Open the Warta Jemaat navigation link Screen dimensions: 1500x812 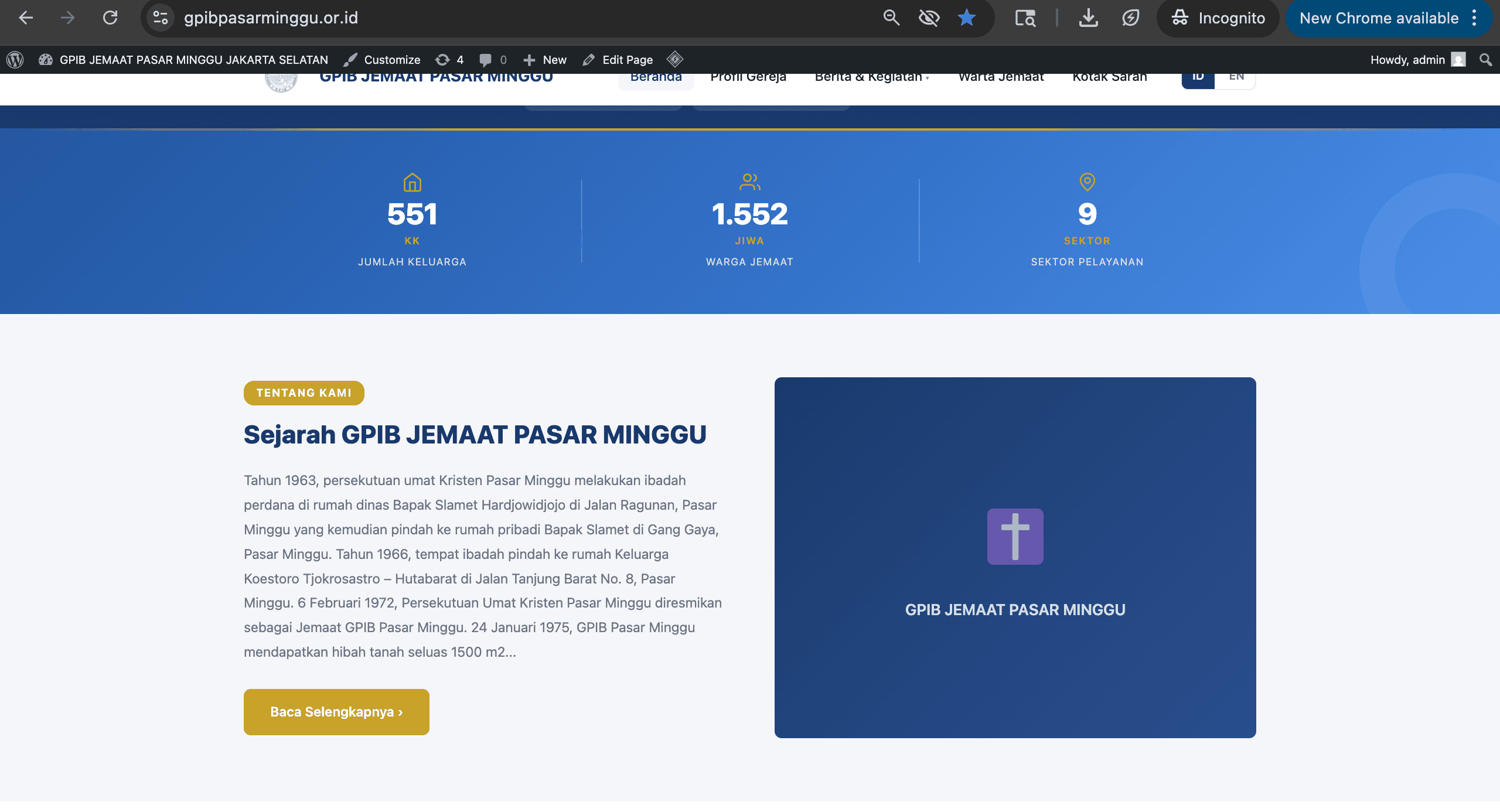tap(1001, 77)
